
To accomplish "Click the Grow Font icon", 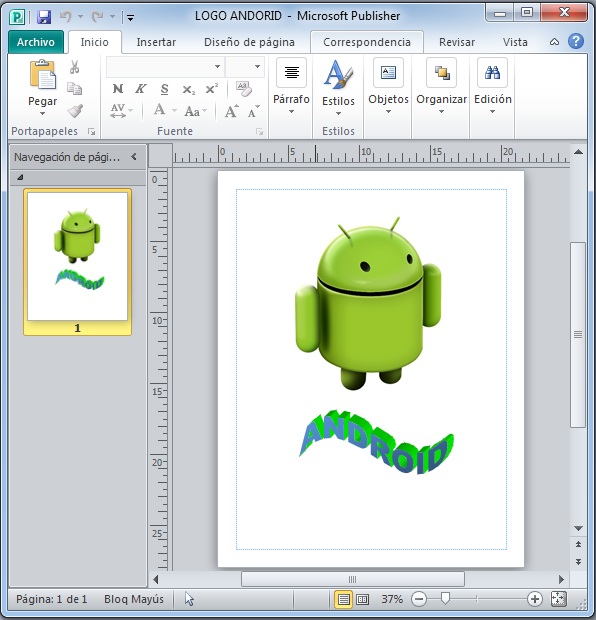I will tap(232, 111).
